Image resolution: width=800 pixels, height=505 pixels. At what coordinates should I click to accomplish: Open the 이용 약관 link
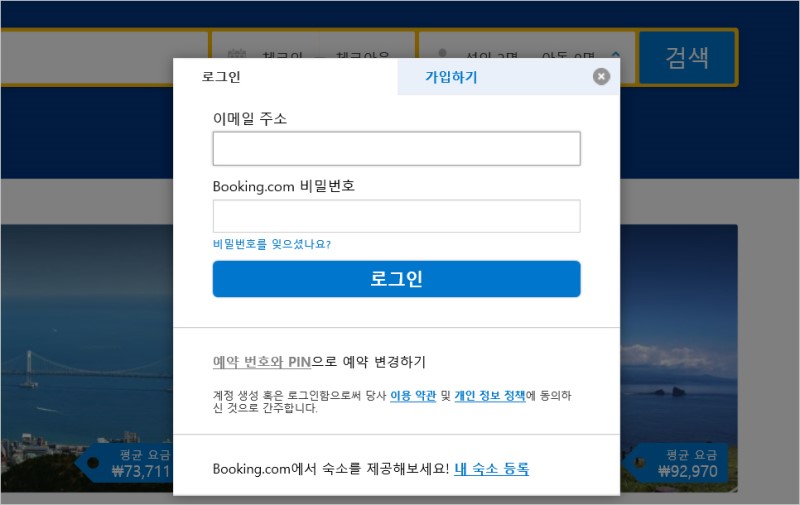413,395
